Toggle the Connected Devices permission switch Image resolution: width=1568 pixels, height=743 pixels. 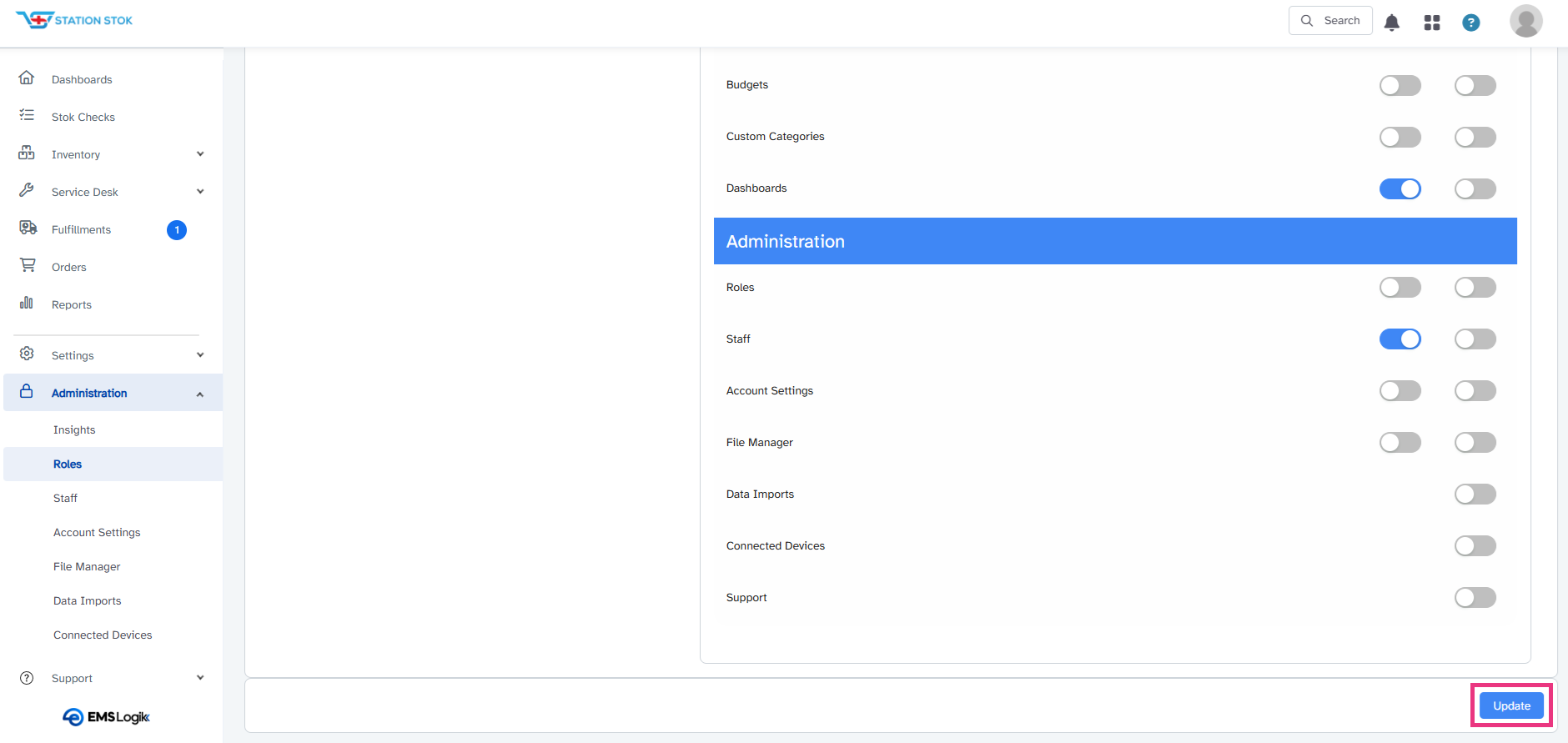(x=1475, y=546)
